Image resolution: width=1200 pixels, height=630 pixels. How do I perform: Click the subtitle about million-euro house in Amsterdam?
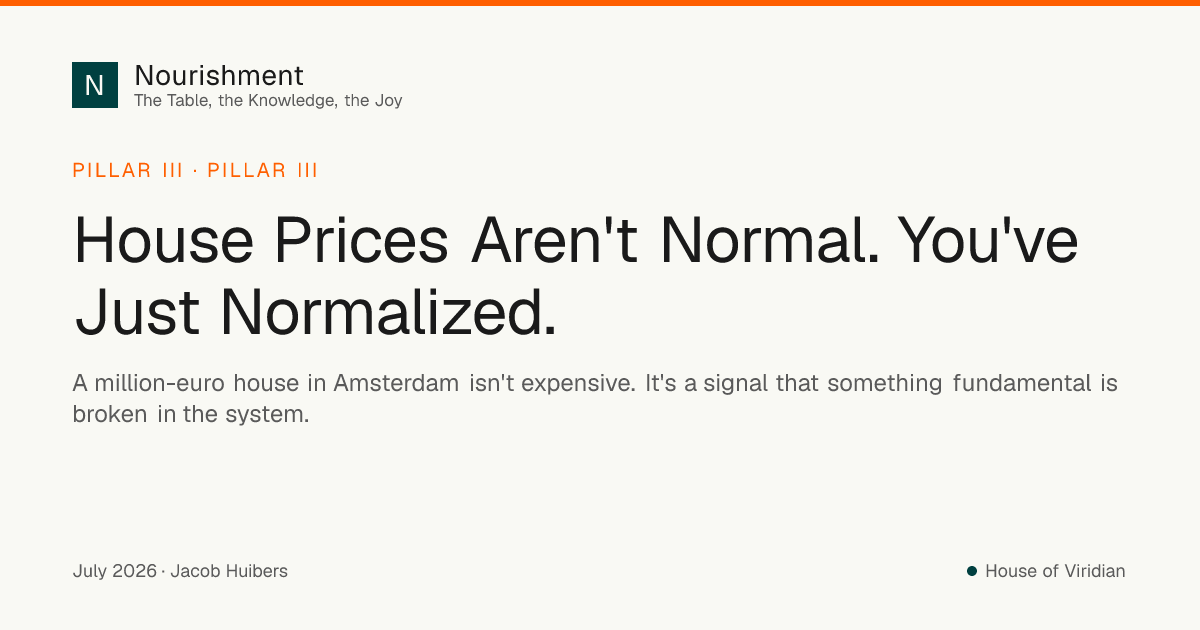pyautogui.click(x=595, y=398)
